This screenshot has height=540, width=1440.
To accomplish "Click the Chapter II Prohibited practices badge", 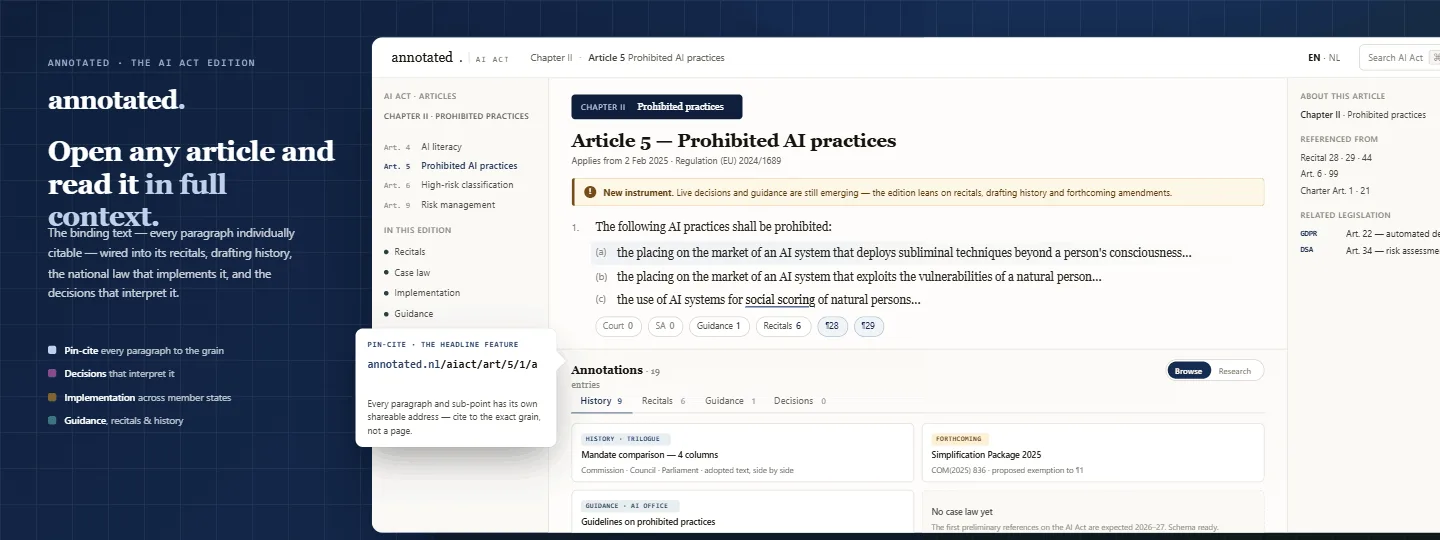I will coord(656,107).
